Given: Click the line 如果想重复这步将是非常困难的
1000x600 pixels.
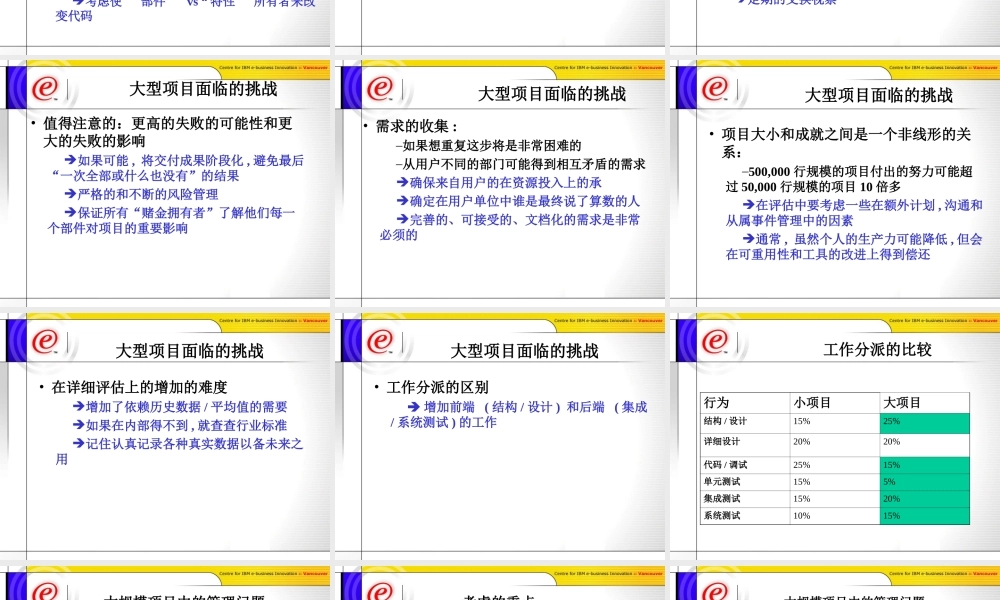Looking at the screenshot, I should coord(489,146).
